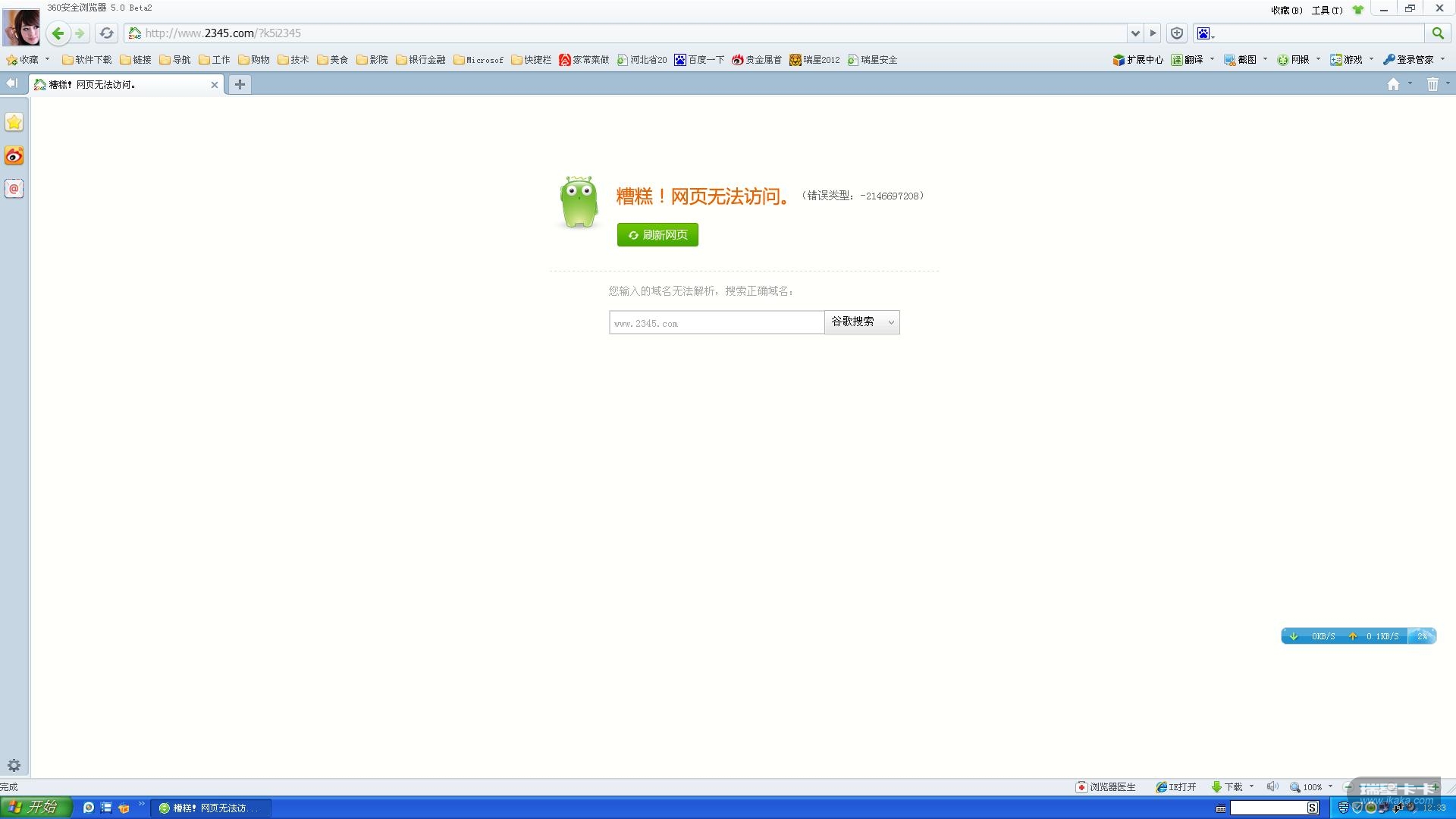Screen dimensions: 1456x819
Task: Click the sidebar settings gear icon
Action: pos(14,765)
